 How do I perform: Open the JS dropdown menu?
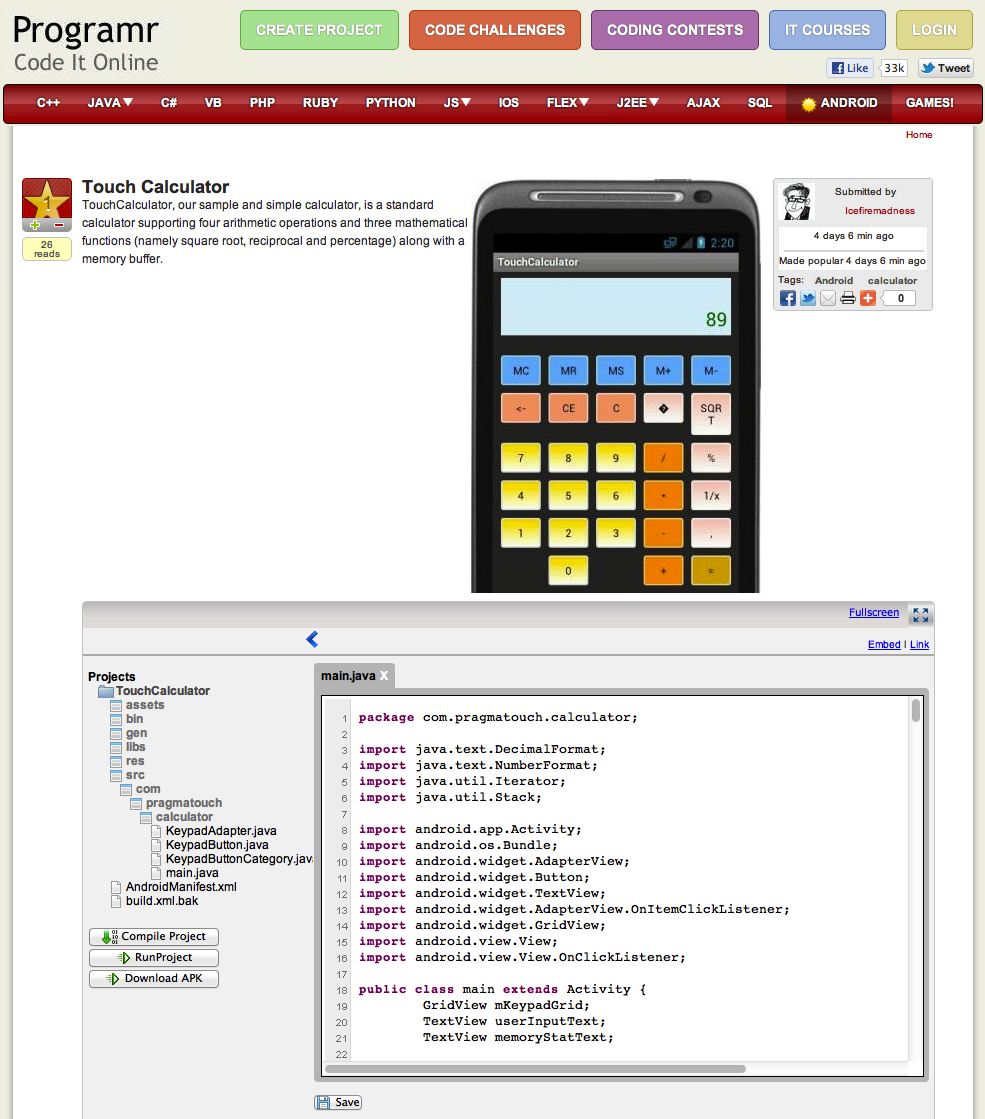[x=457, y=103]
